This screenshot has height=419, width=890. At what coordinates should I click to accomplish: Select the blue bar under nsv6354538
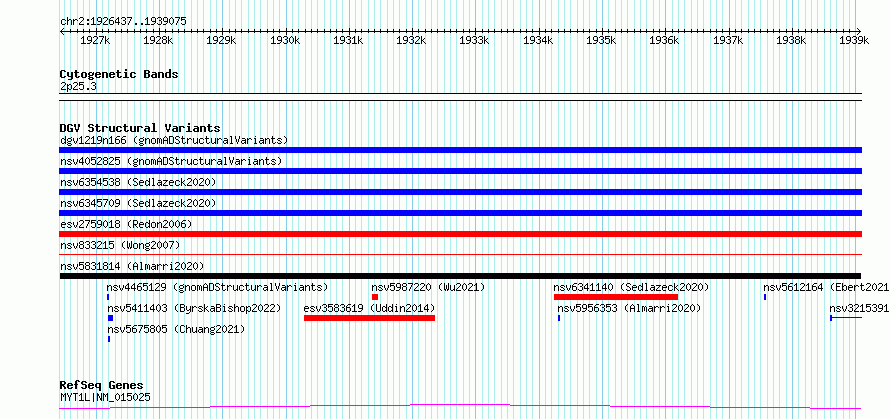(460, 192)
